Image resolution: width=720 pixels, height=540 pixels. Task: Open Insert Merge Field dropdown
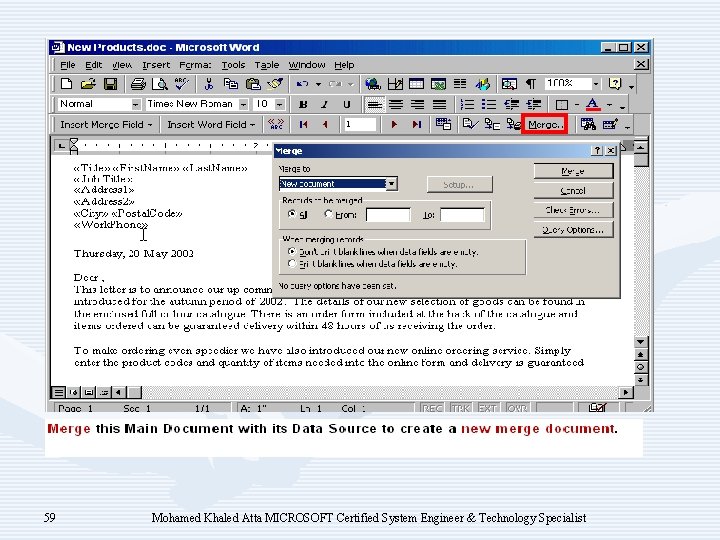coord(106,124)
